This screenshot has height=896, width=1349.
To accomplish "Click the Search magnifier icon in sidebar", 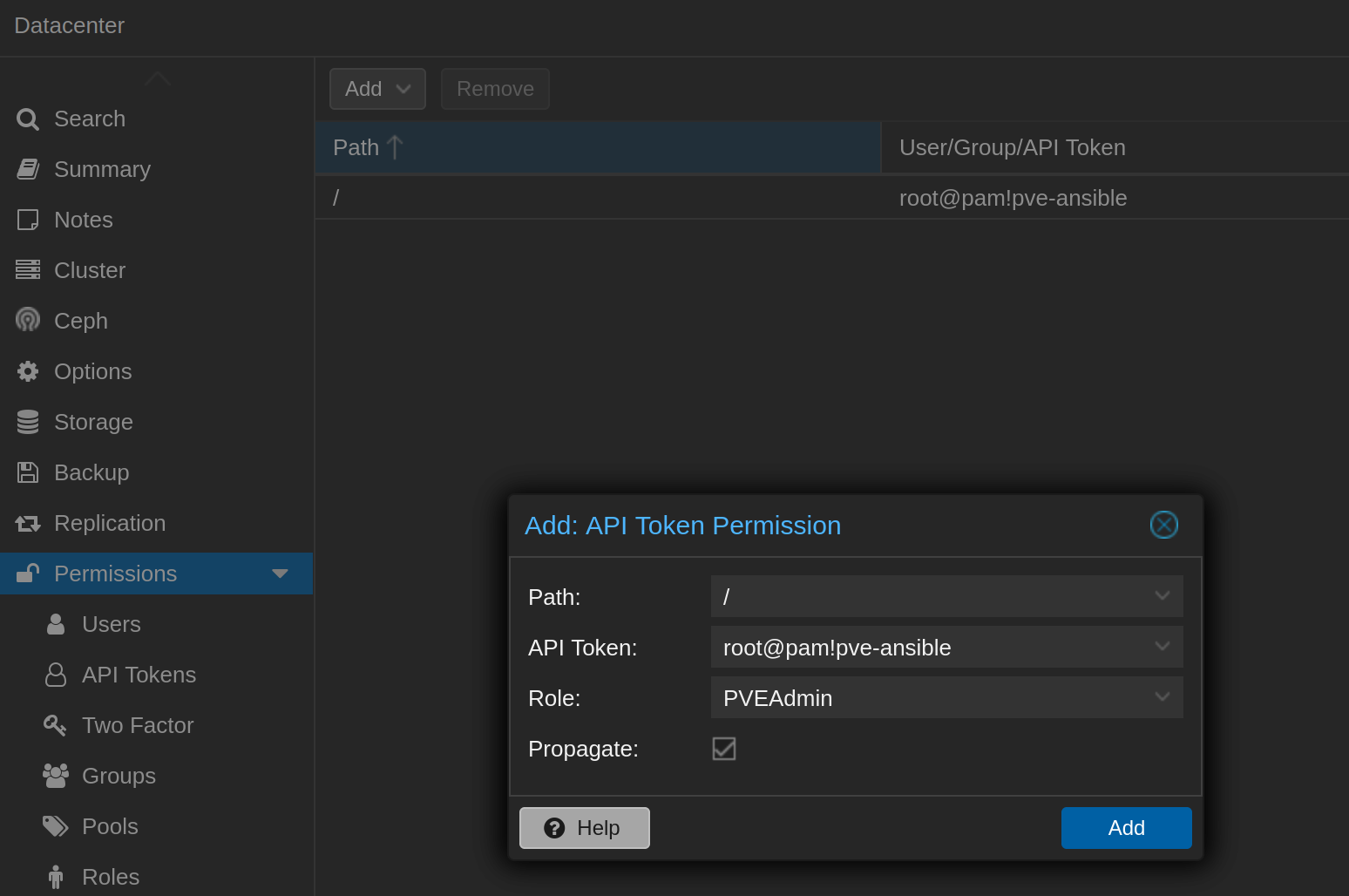I will click(x=28, y=119).
